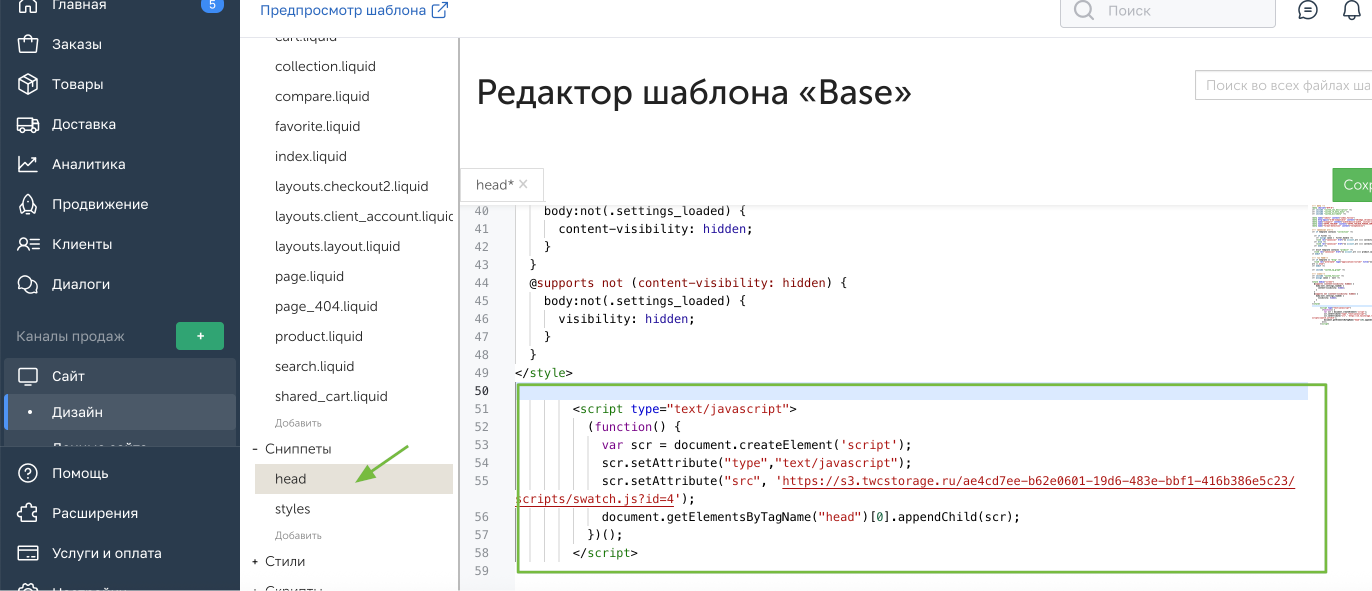Open notifications bell icon
1372x591 pixels.
point(1351,11)
